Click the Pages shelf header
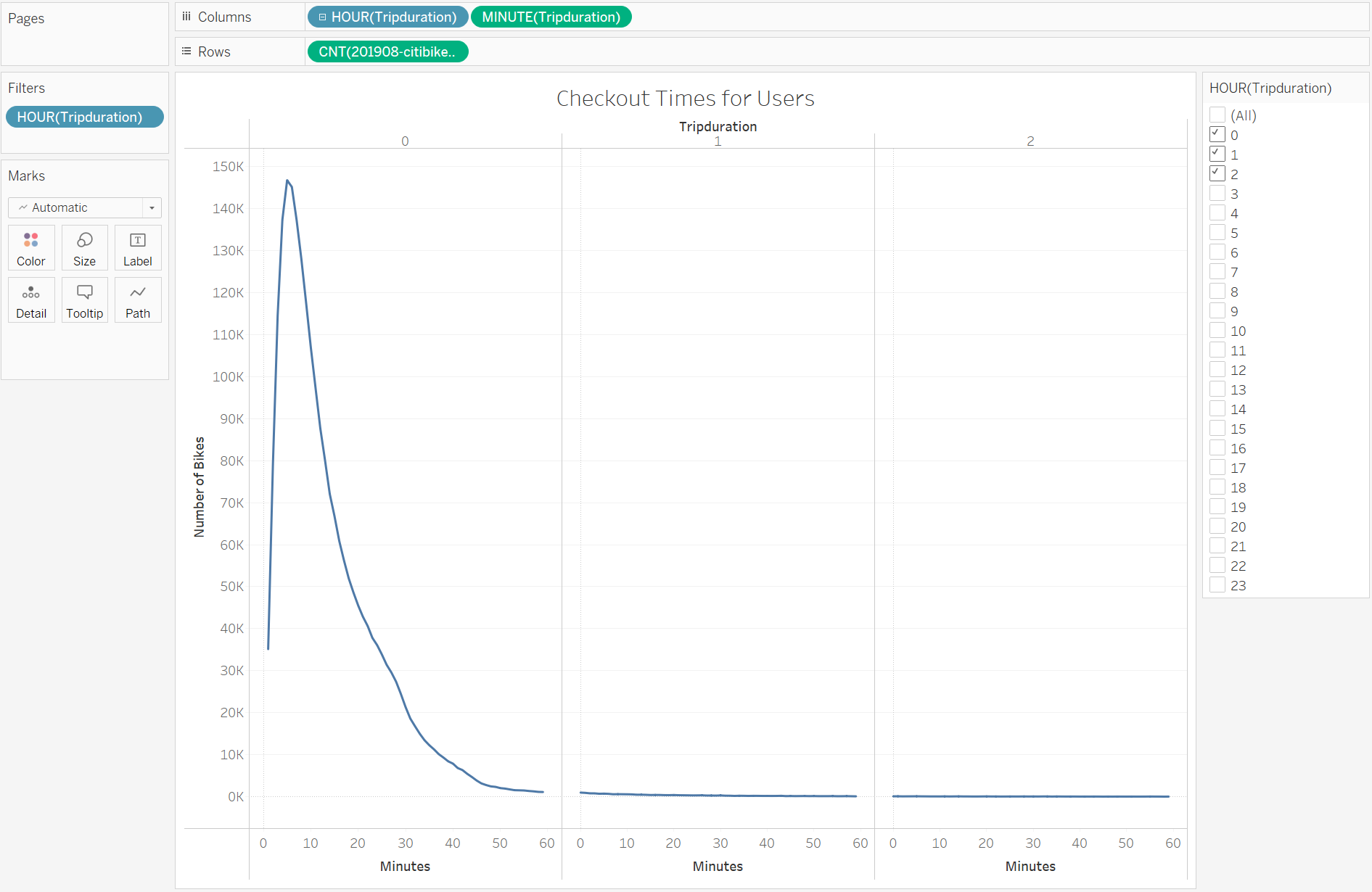Screen dimensions: 1372x892 (x=26, y=18)
